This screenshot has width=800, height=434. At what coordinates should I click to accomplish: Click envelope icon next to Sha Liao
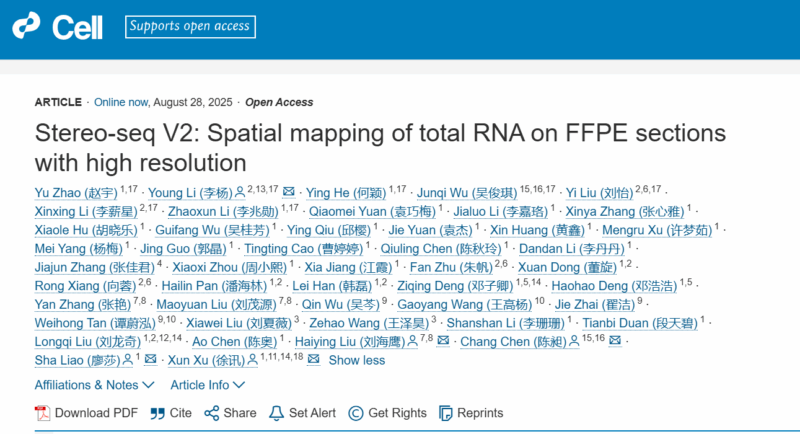click(151, 359)
